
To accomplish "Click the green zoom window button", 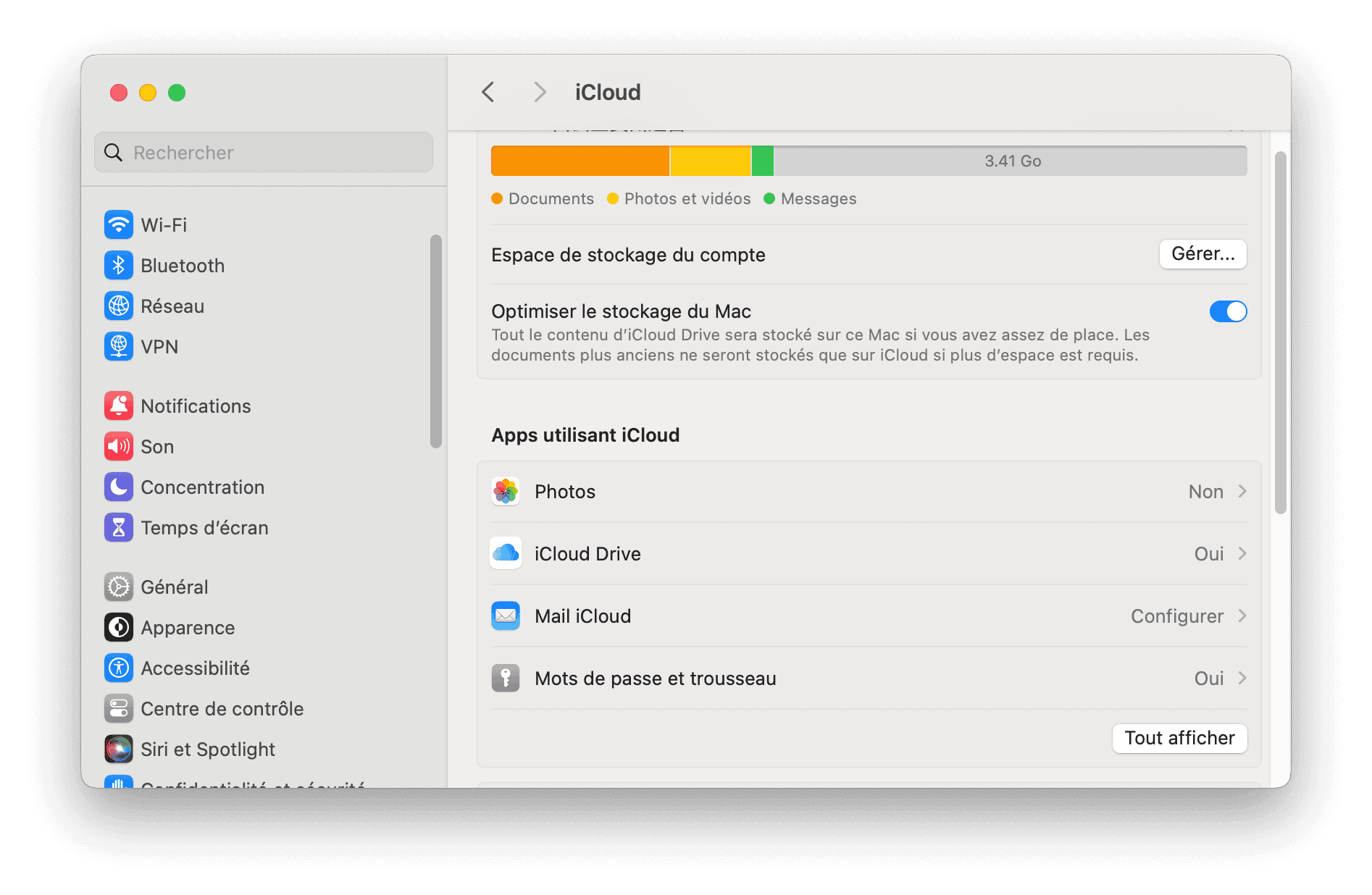I will click(x=177, y=93).
